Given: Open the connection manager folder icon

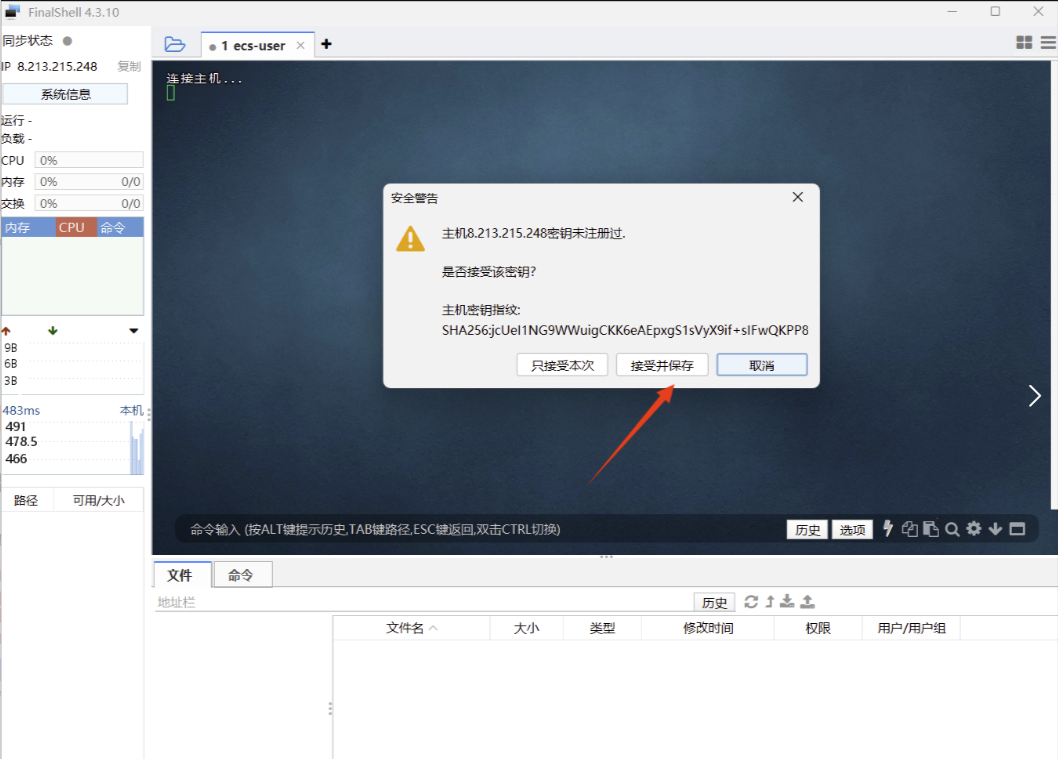Looking at the screenshot, I should pos(175,44).
